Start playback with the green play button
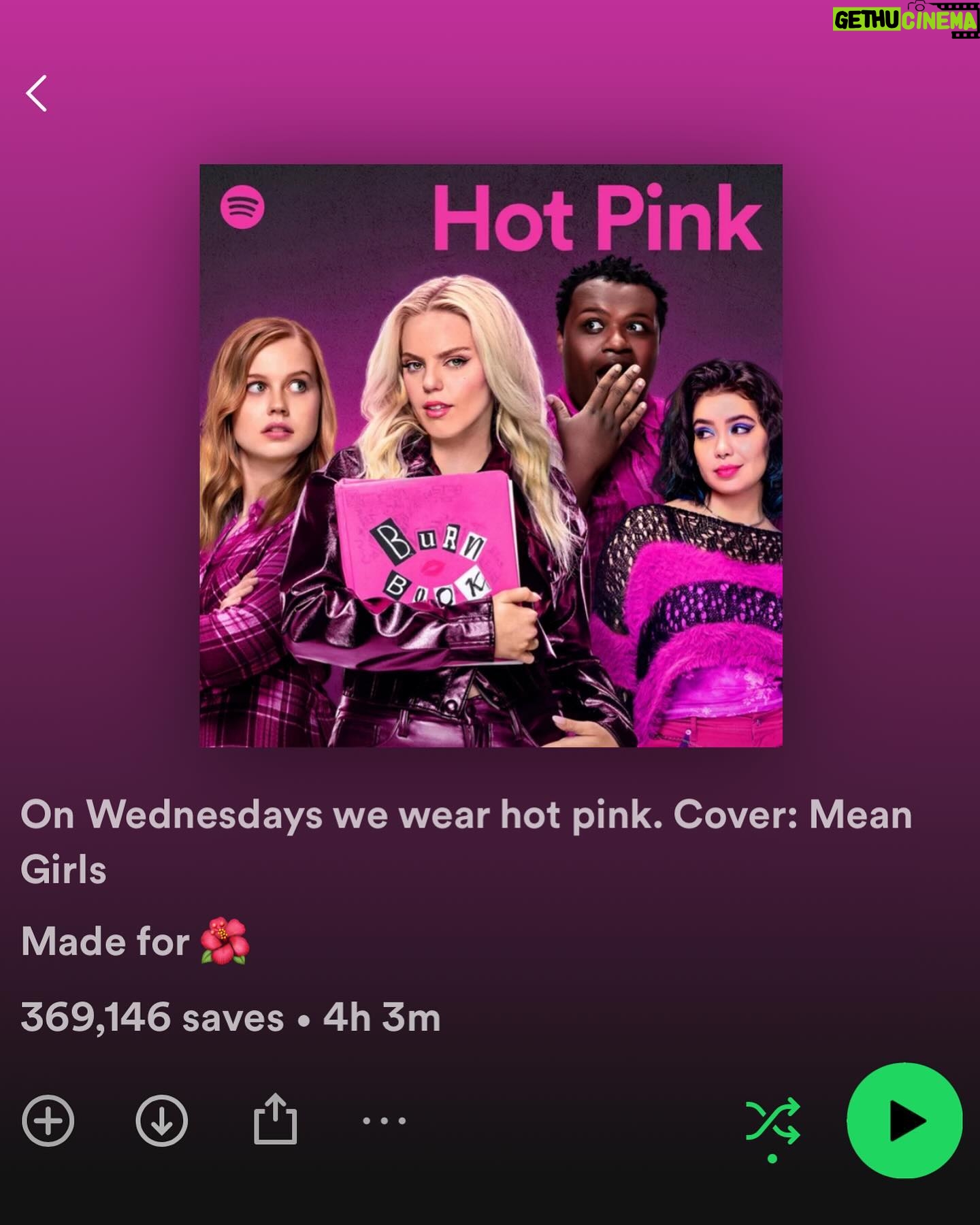This screenshot has height=1225, width=980. point(904,1120)
